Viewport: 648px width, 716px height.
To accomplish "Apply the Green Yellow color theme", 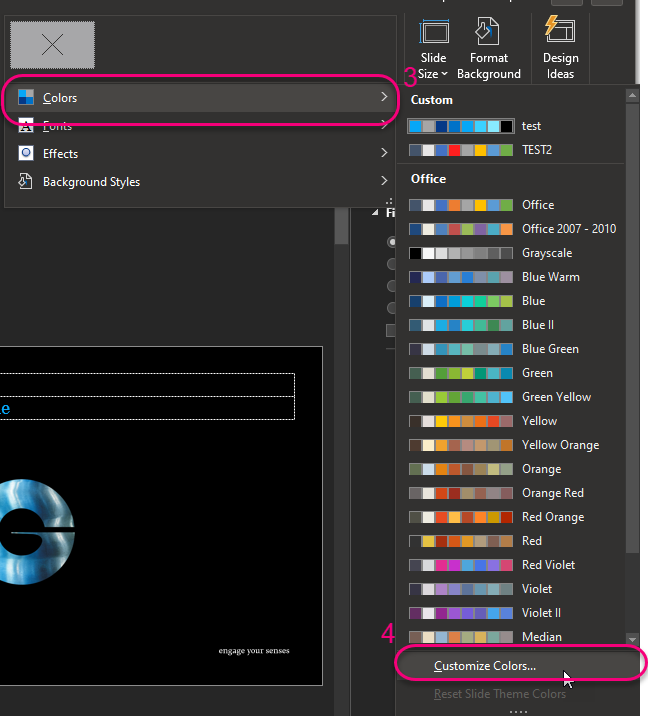I will click(x=511, y=397).
